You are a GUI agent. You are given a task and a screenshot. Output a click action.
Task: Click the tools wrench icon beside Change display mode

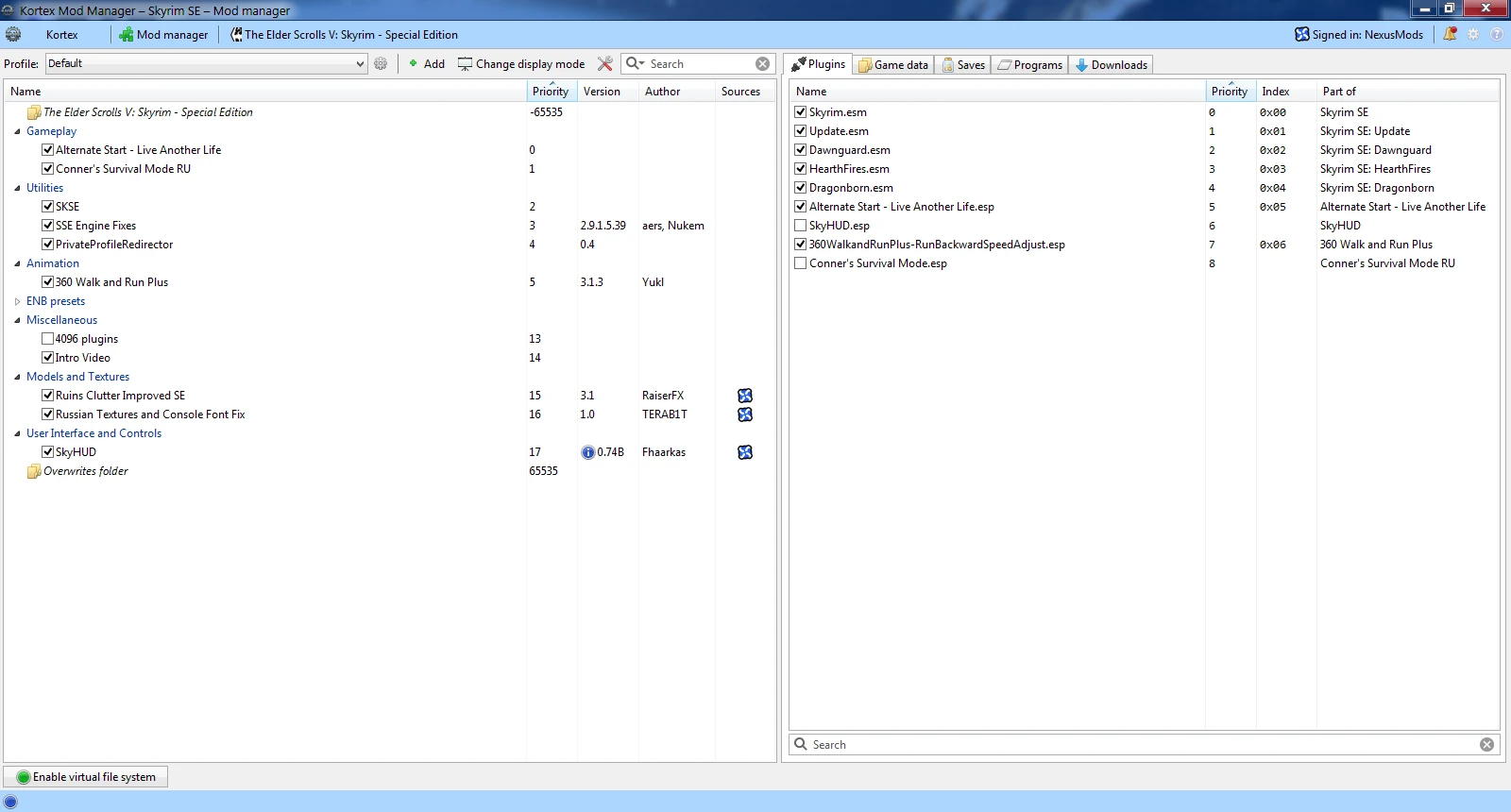point(605,64)
